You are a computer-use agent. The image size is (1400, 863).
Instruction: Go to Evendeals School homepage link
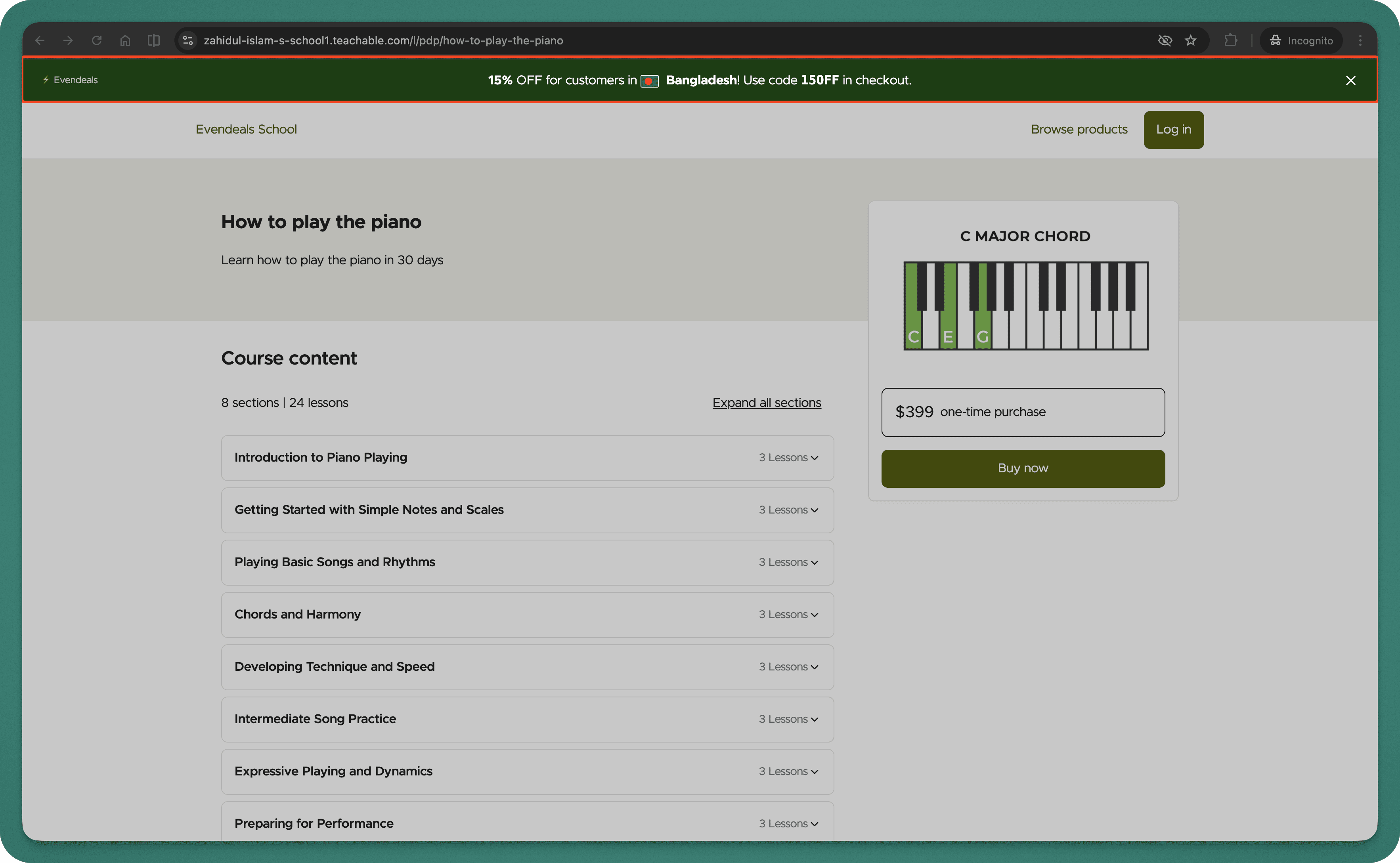coord(246,130)
